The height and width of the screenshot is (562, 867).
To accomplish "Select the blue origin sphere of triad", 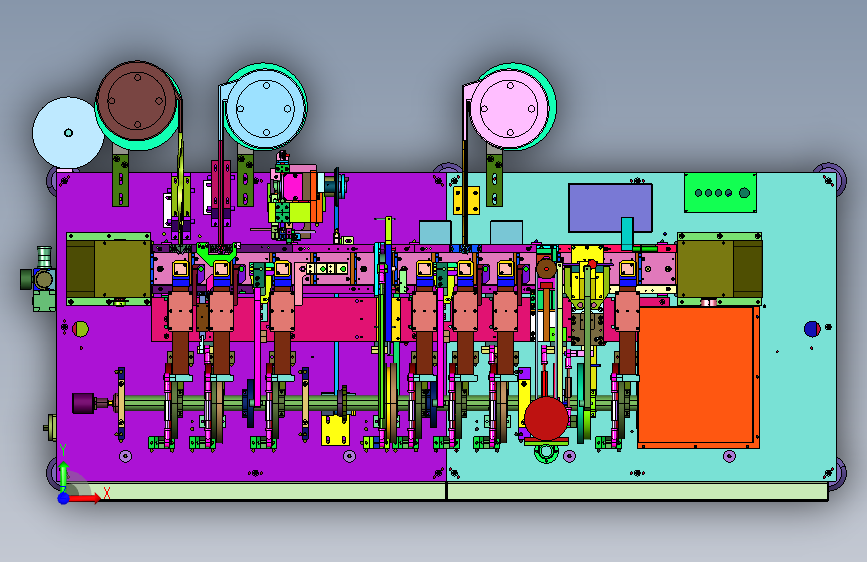I will 64,498.
